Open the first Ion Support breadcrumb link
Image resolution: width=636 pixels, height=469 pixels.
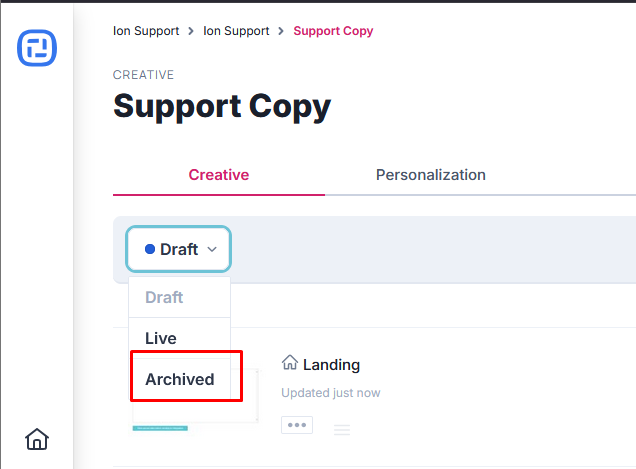[146, 31]
